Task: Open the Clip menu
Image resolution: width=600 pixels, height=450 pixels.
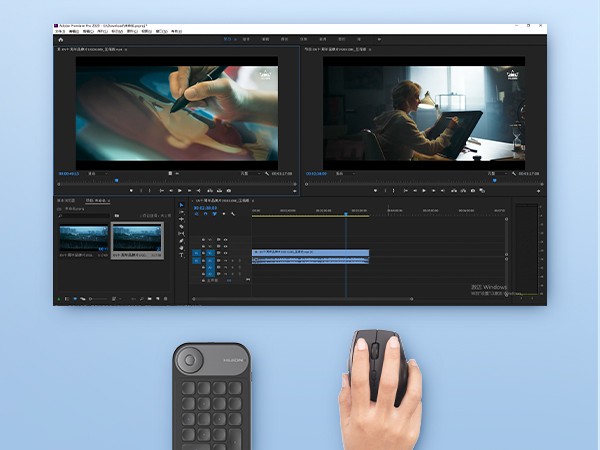Action: [88, 31]
